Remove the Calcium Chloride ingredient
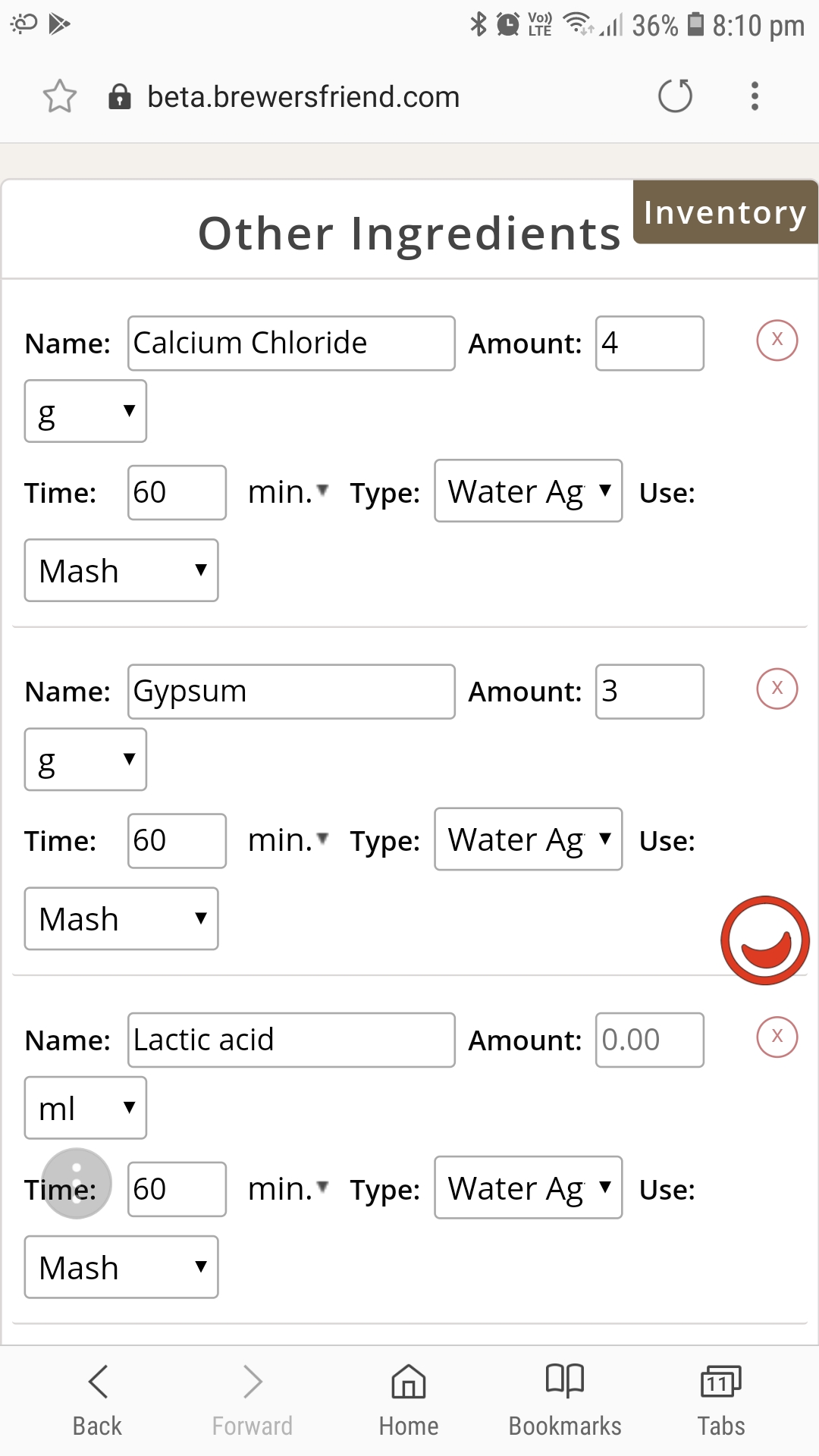Viewport: 819px width, 1456px height. coord(777,340)
